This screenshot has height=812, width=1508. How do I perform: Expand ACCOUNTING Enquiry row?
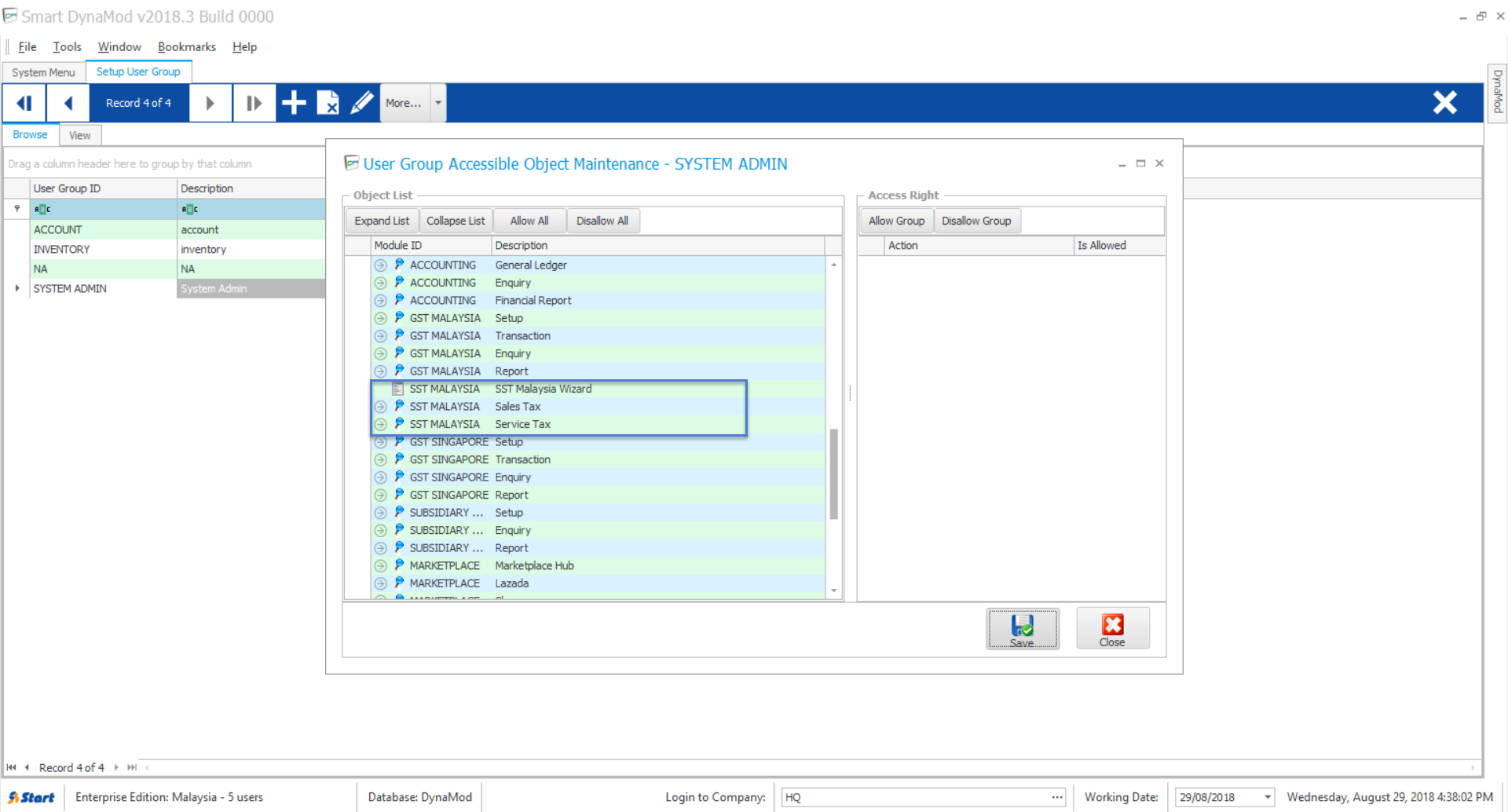[381, 283]
